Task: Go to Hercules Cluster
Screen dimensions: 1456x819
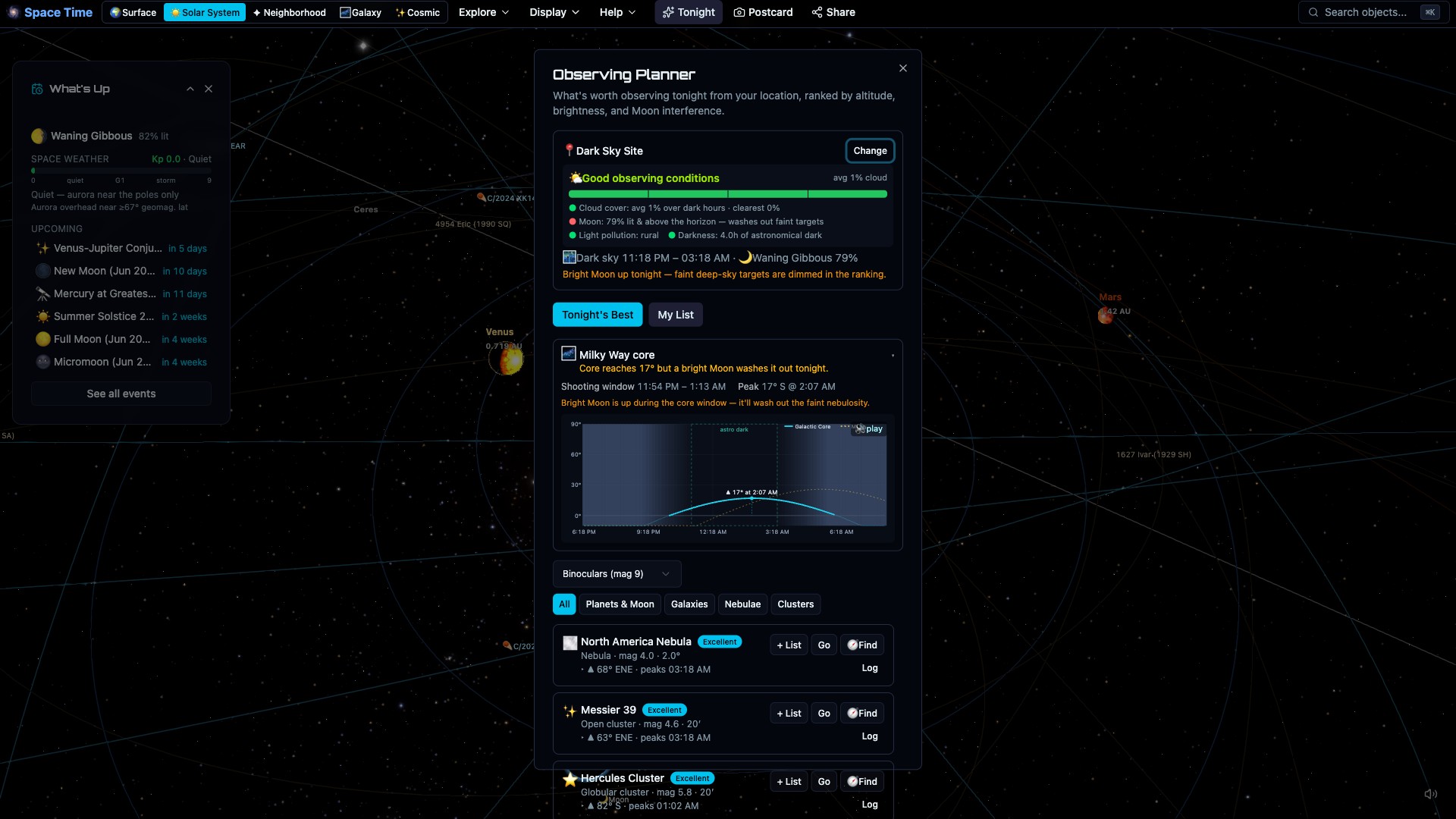Action: click(824, 782)
